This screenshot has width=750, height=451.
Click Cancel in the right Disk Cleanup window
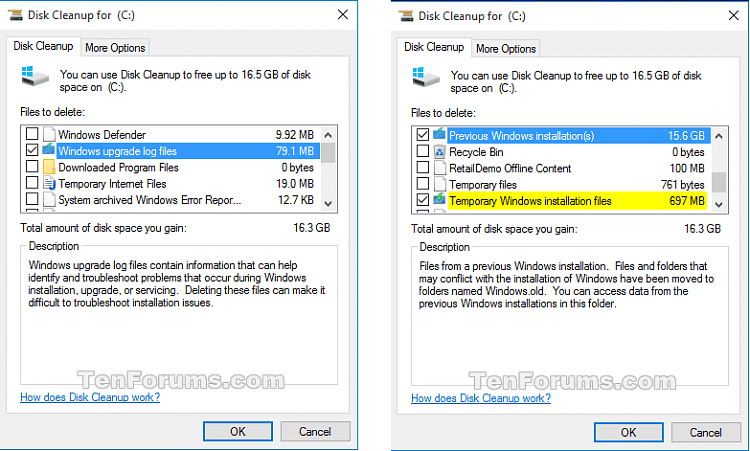coord(706,432)
